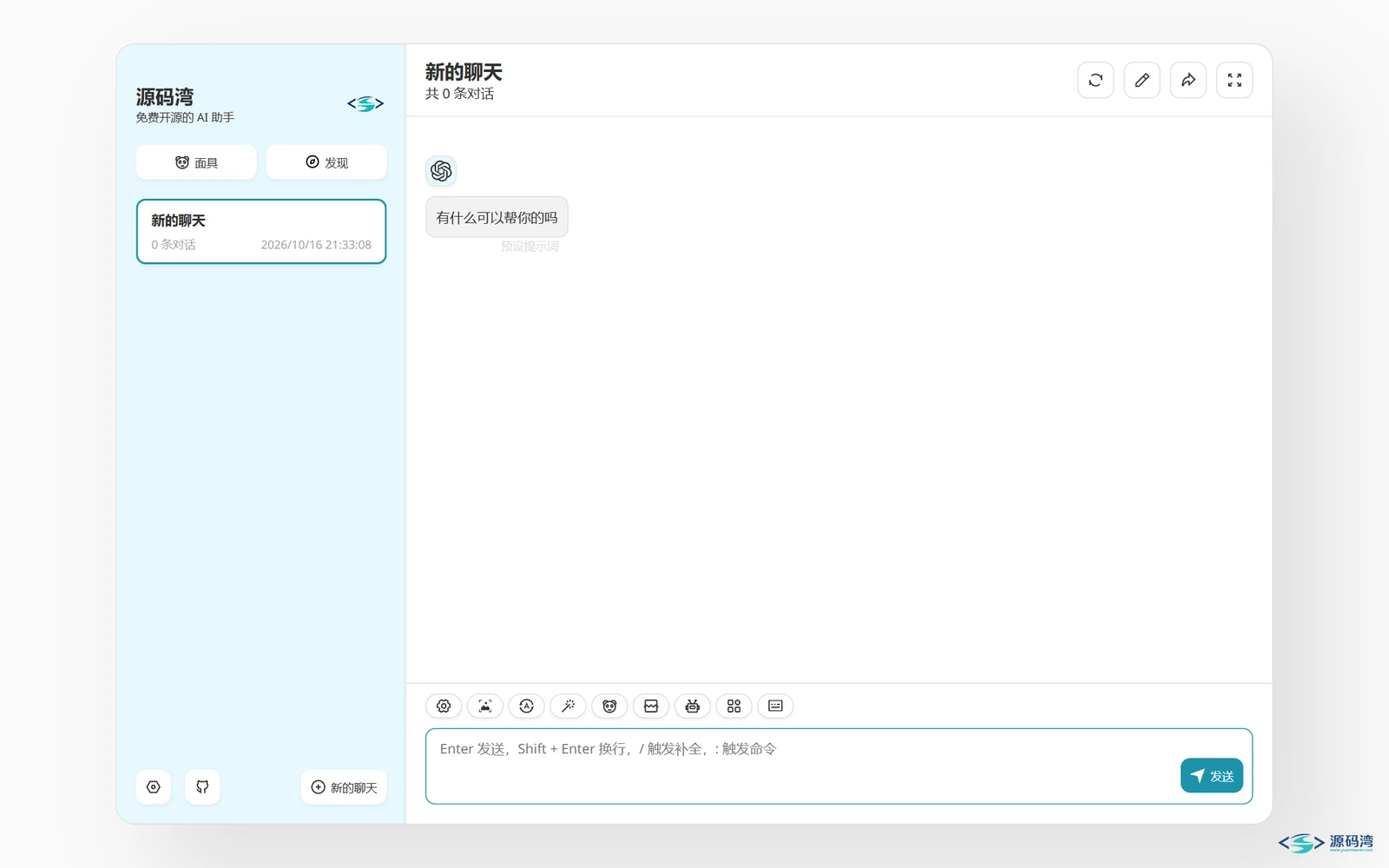Click the 预设提示词 label

530,247
